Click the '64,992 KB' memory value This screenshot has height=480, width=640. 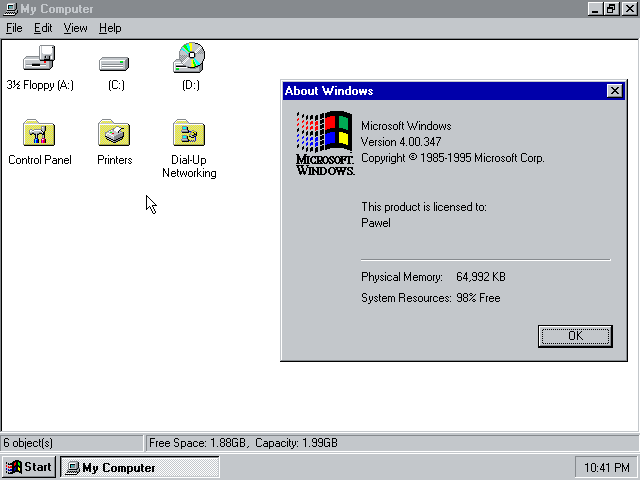click(x=481, y=277)
